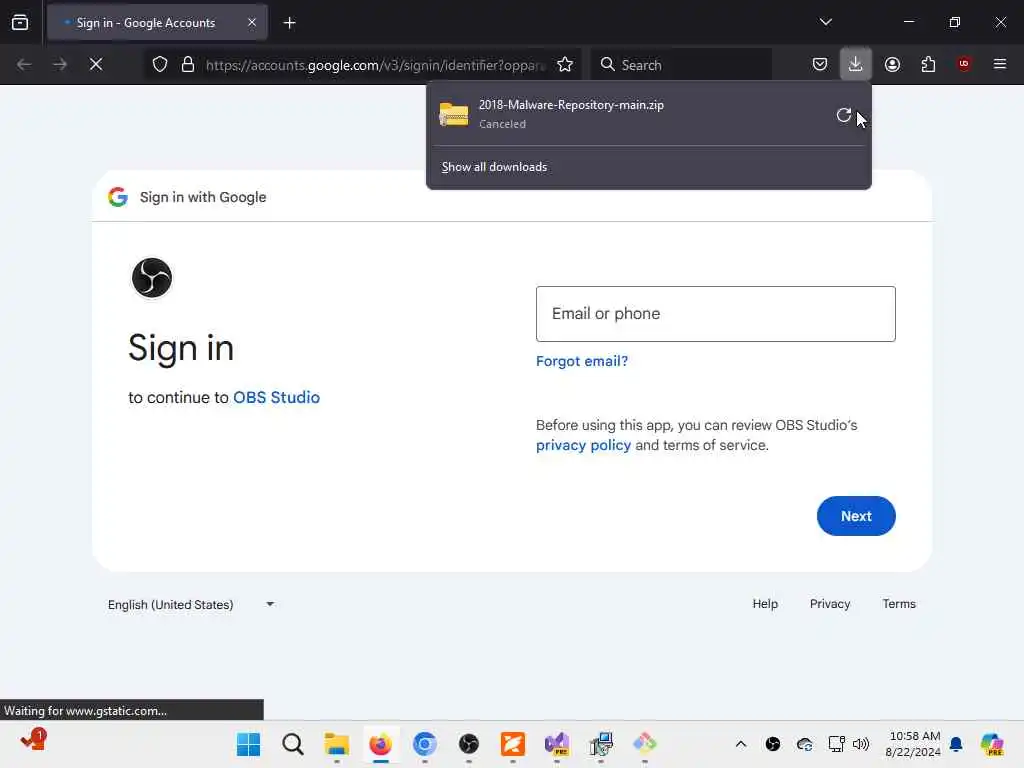1024x768 pixels.
Task: Open 2018-Malware-Repository-main.zip download entry
Action: click(630, 114)
